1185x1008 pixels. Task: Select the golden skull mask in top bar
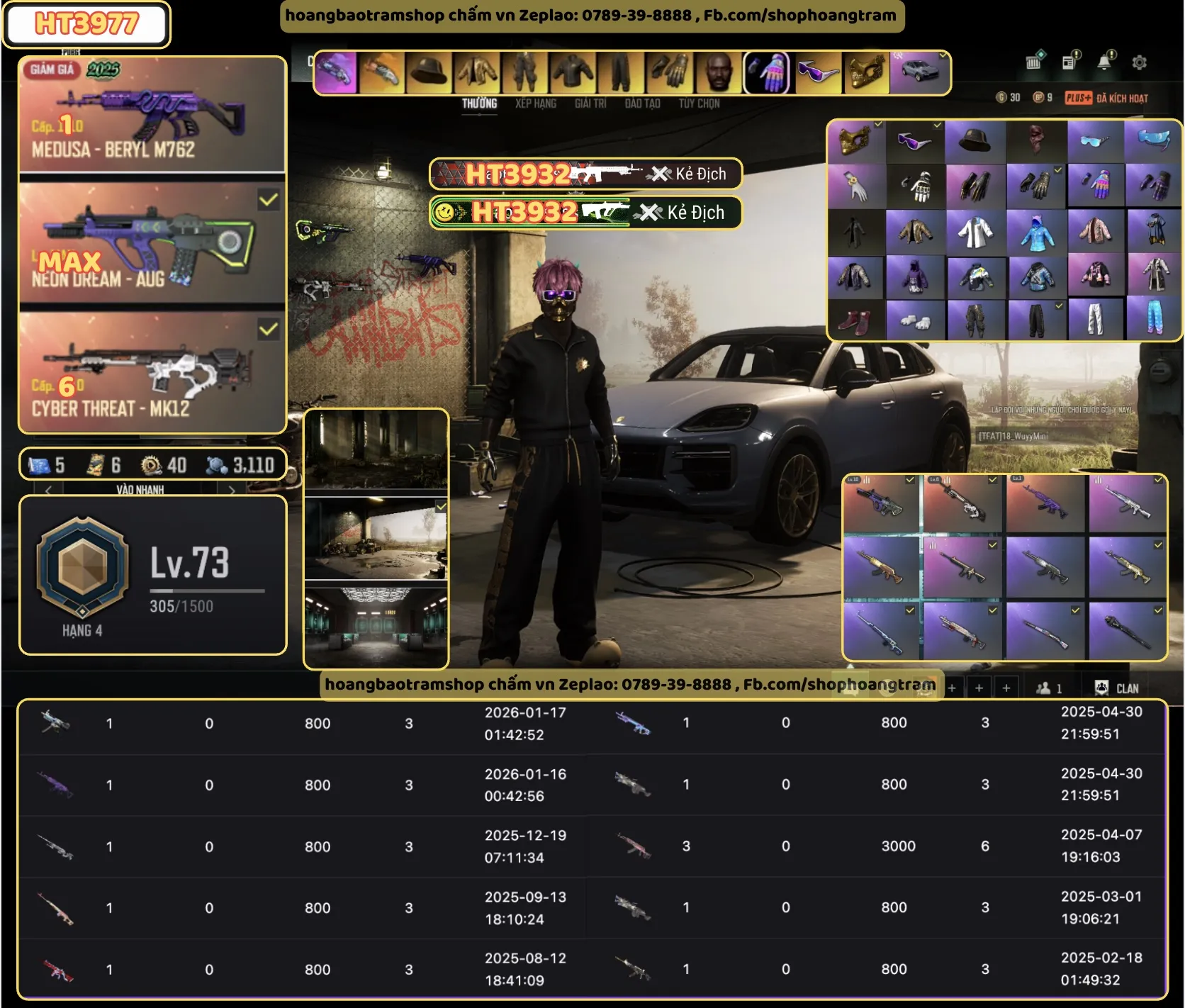tap(865, 72)
